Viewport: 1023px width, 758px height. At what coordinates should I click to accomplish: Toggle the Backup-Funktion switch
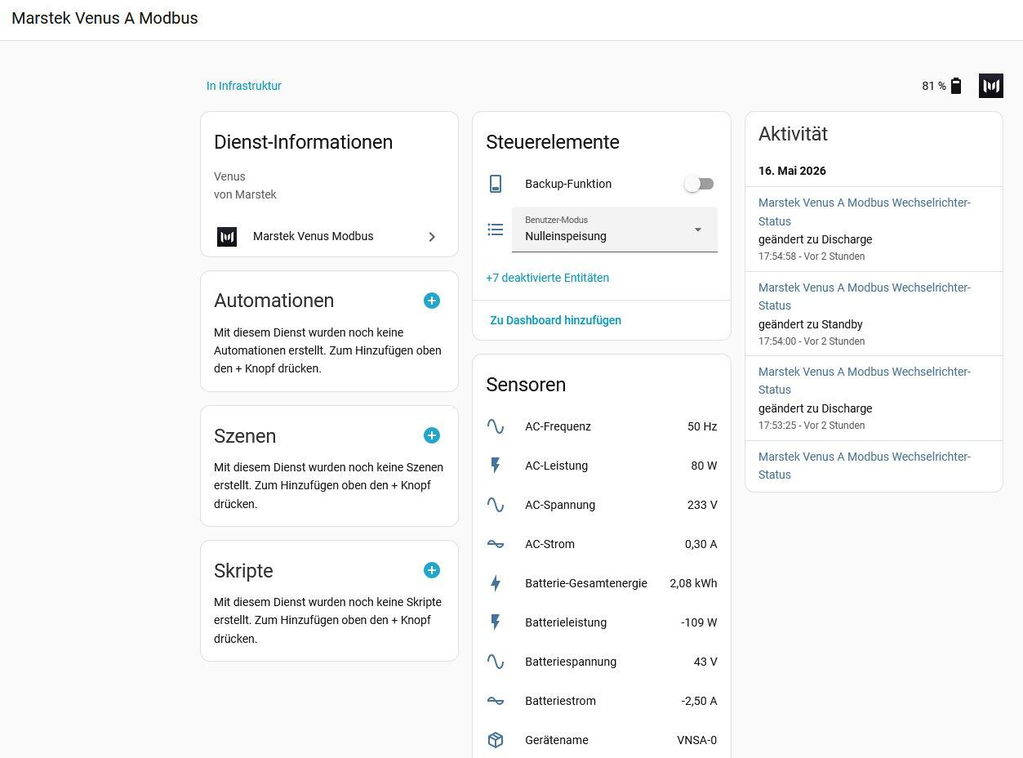(x=699, y=184)
